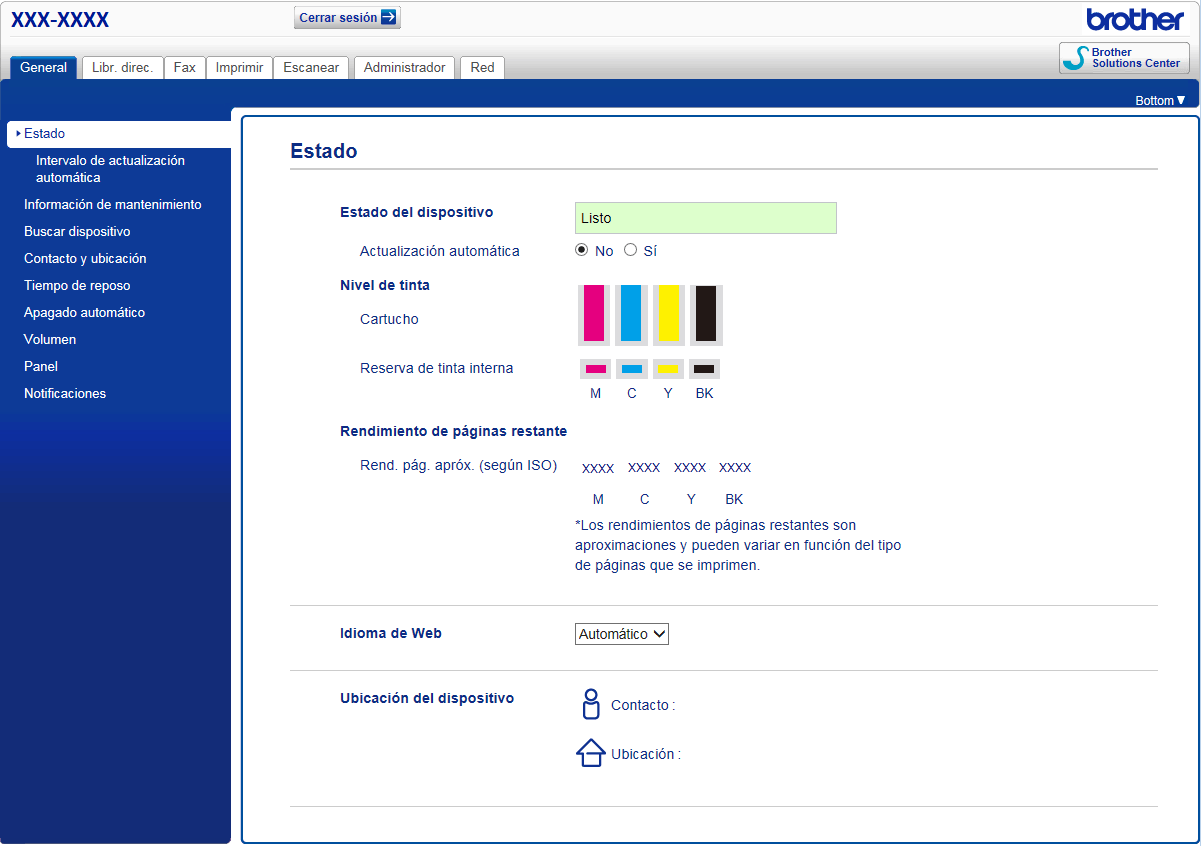
Task: Open Notificaciones settings
Action: coord(65,393)
